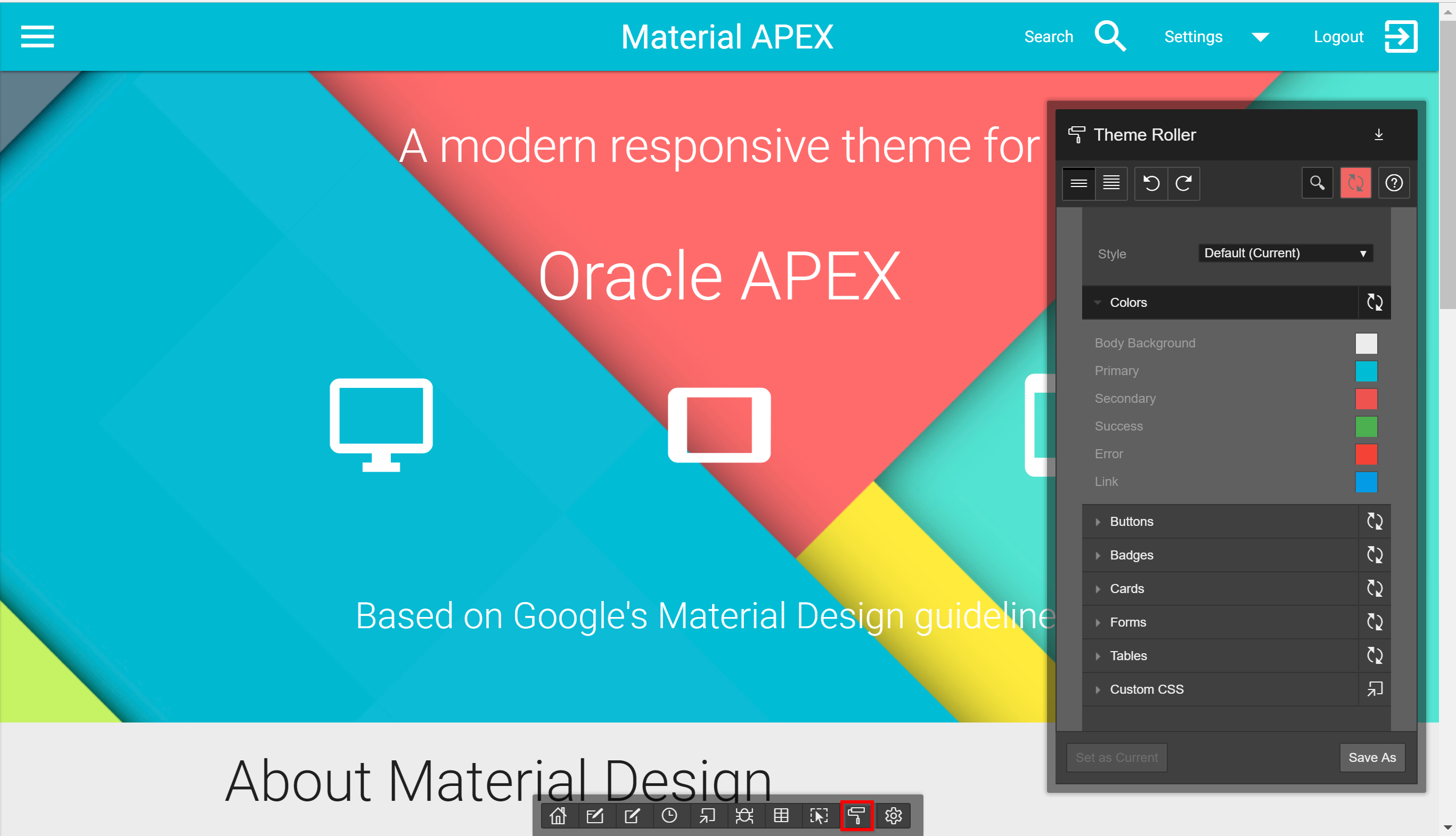Viewport: 1456px width, 836px height.
Task: Click the Theme Roller paint roller icon
Action: [x=856, y=815]
